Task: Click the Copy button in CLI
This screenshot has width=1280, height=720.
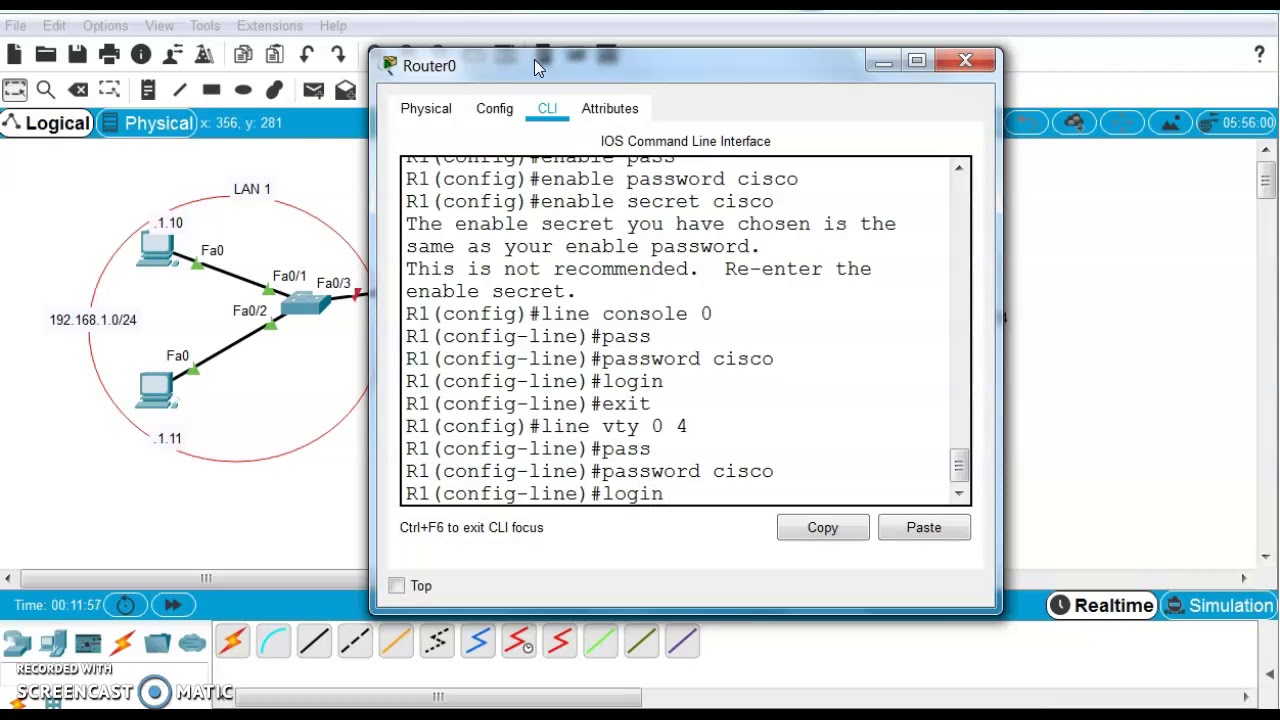Action: pos(823,528)
